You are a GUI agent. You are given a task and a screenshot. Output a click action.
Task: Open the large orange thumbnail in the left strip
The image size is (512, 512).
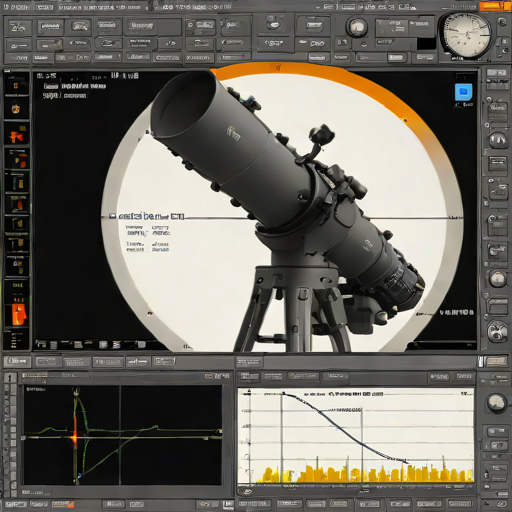(x=19, y=315)
